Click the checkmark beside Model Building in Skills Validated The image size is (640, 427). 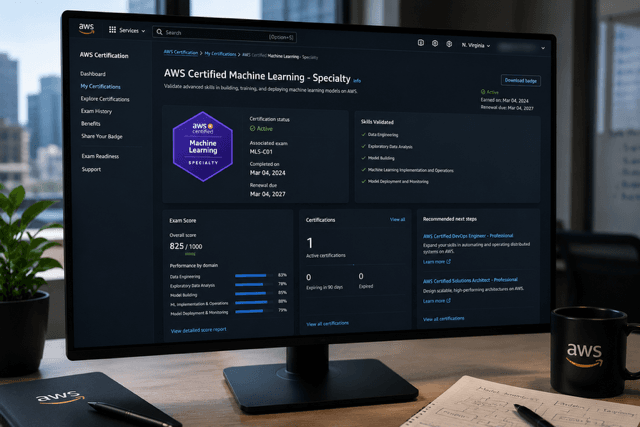point(363,158)
